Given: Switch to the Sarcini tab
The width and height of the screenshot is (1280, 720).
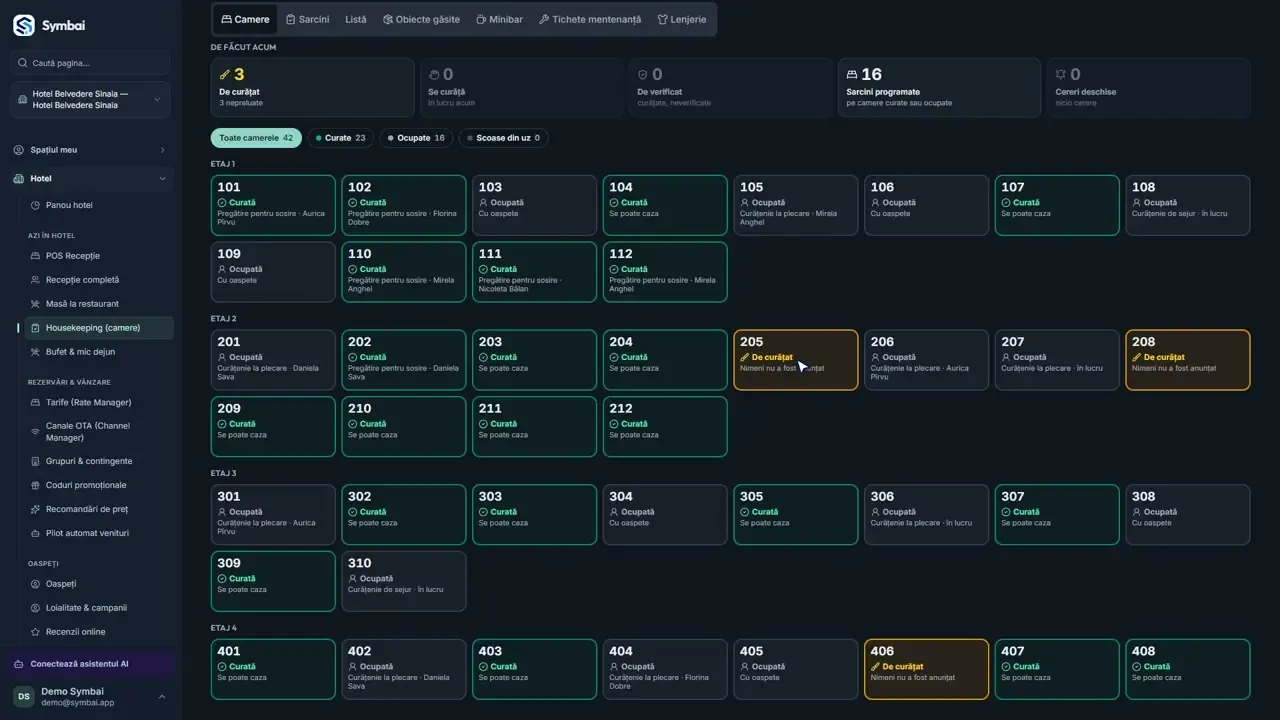Looking at the screenshot, I should [x=307, y=19].
